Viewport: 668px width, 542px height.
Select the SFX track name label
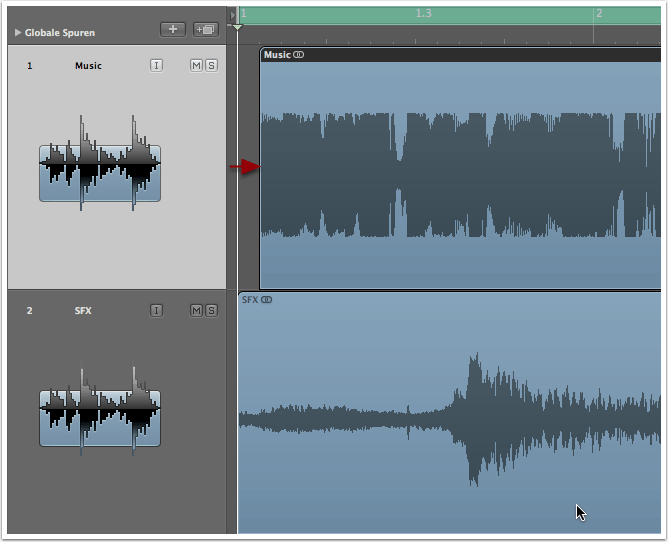point(83,311)
